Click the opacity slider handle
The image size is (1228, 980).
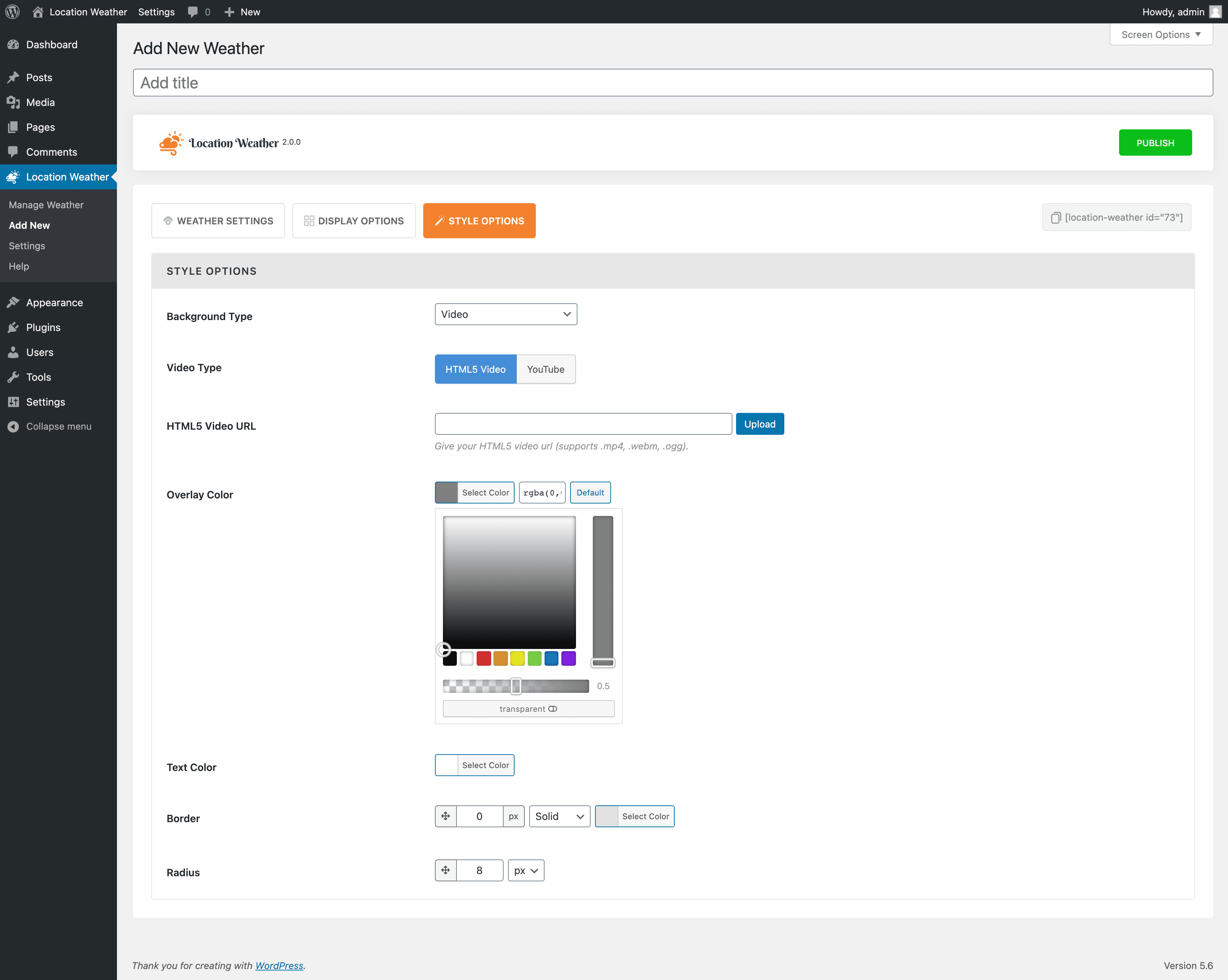click(516, 686)
